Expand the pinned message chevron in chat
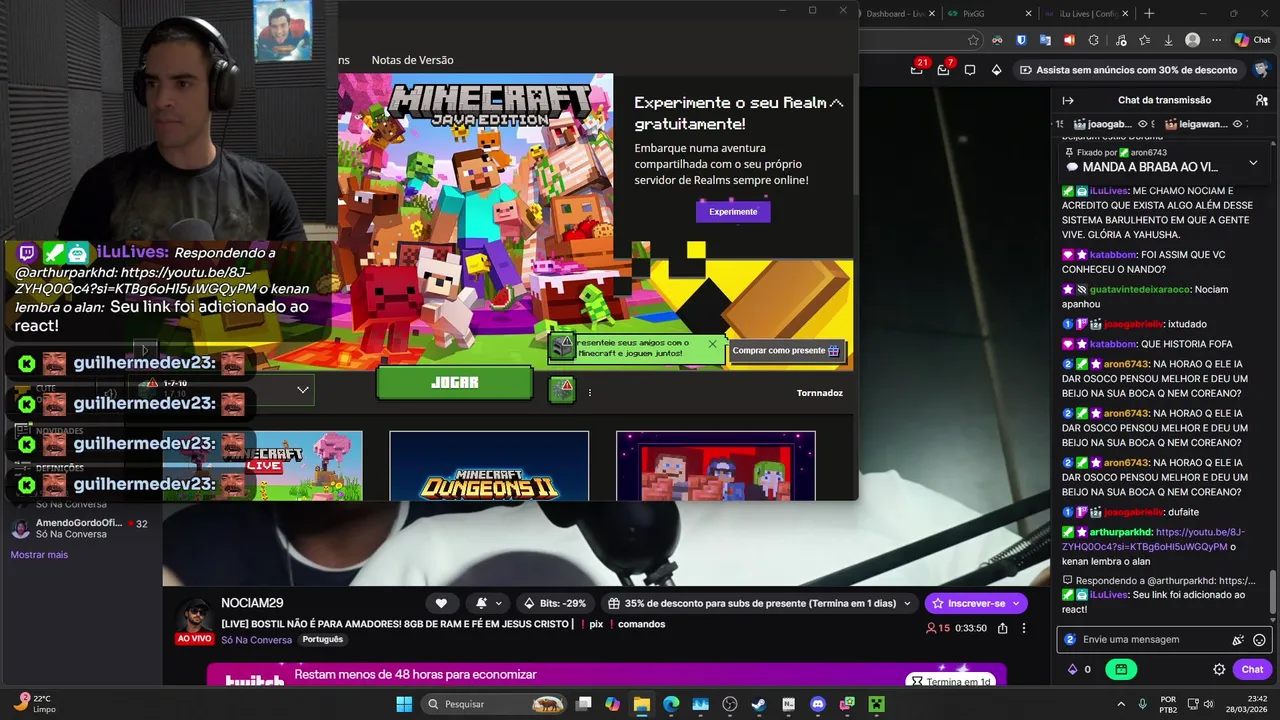This screenshot has height=720, width=1280. click(1253, 163)
